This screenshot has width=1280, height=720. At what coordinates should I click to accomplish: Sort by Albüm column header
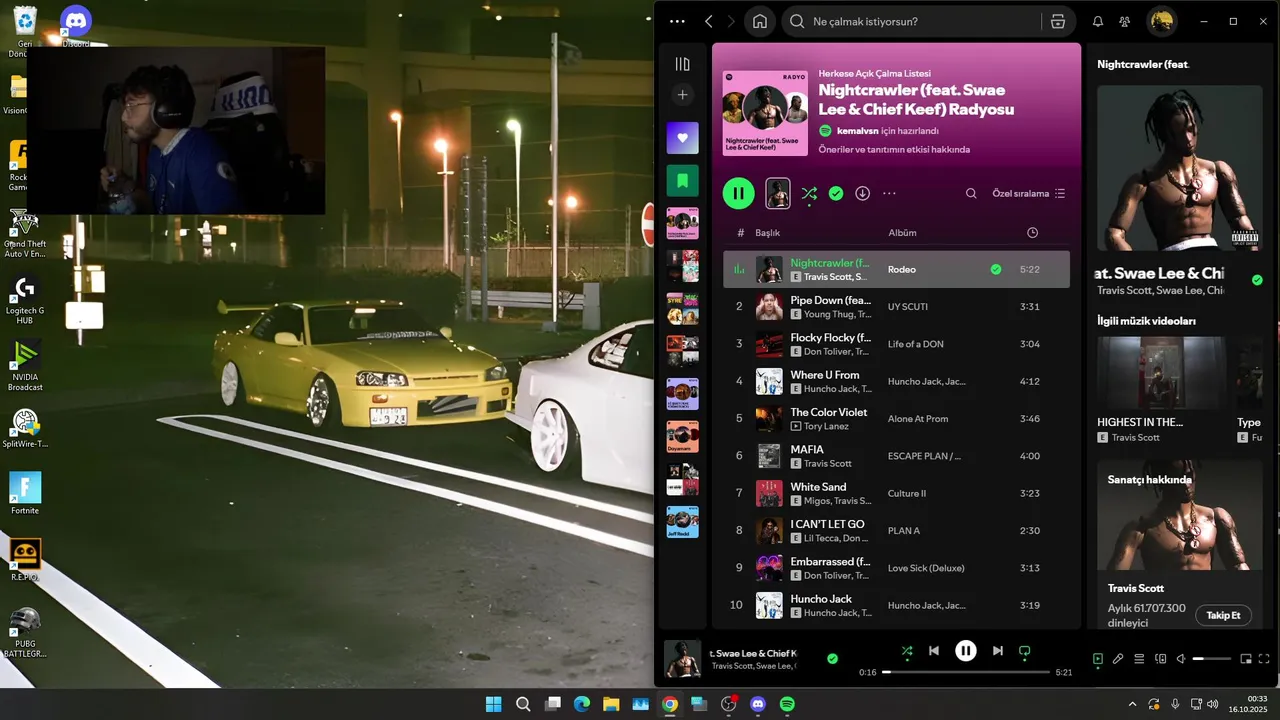coord(902,233)
